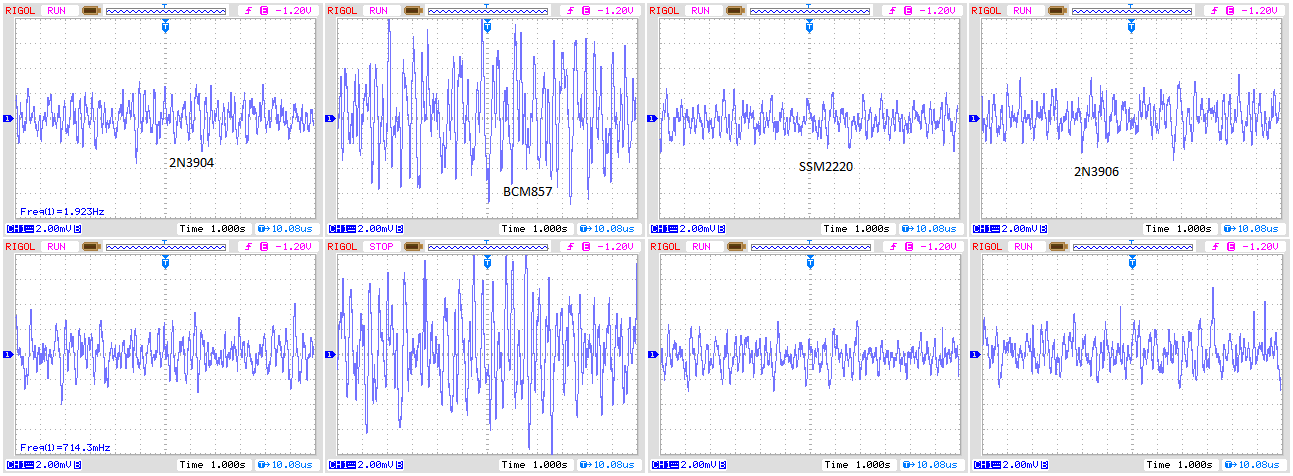
Task: Click the rising-edge trigger icon in the BCM857 panel
Action: click(570, 10)
